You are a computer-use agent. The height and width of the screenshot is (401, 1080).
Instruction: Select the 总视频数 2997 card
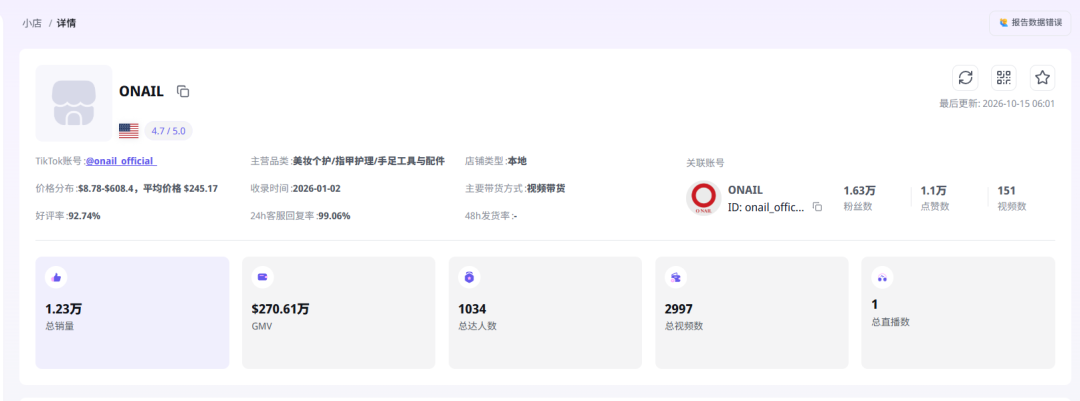(751, 313)
